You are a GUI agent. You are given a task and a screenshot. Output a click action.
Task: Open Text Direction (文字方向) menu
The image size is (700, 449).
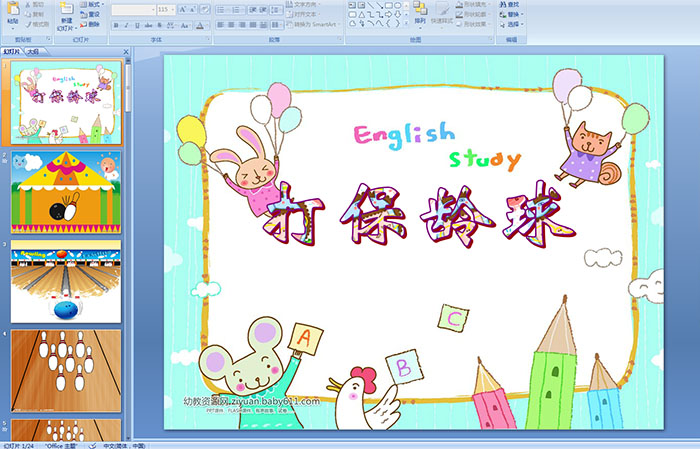(x=303, y=4)
